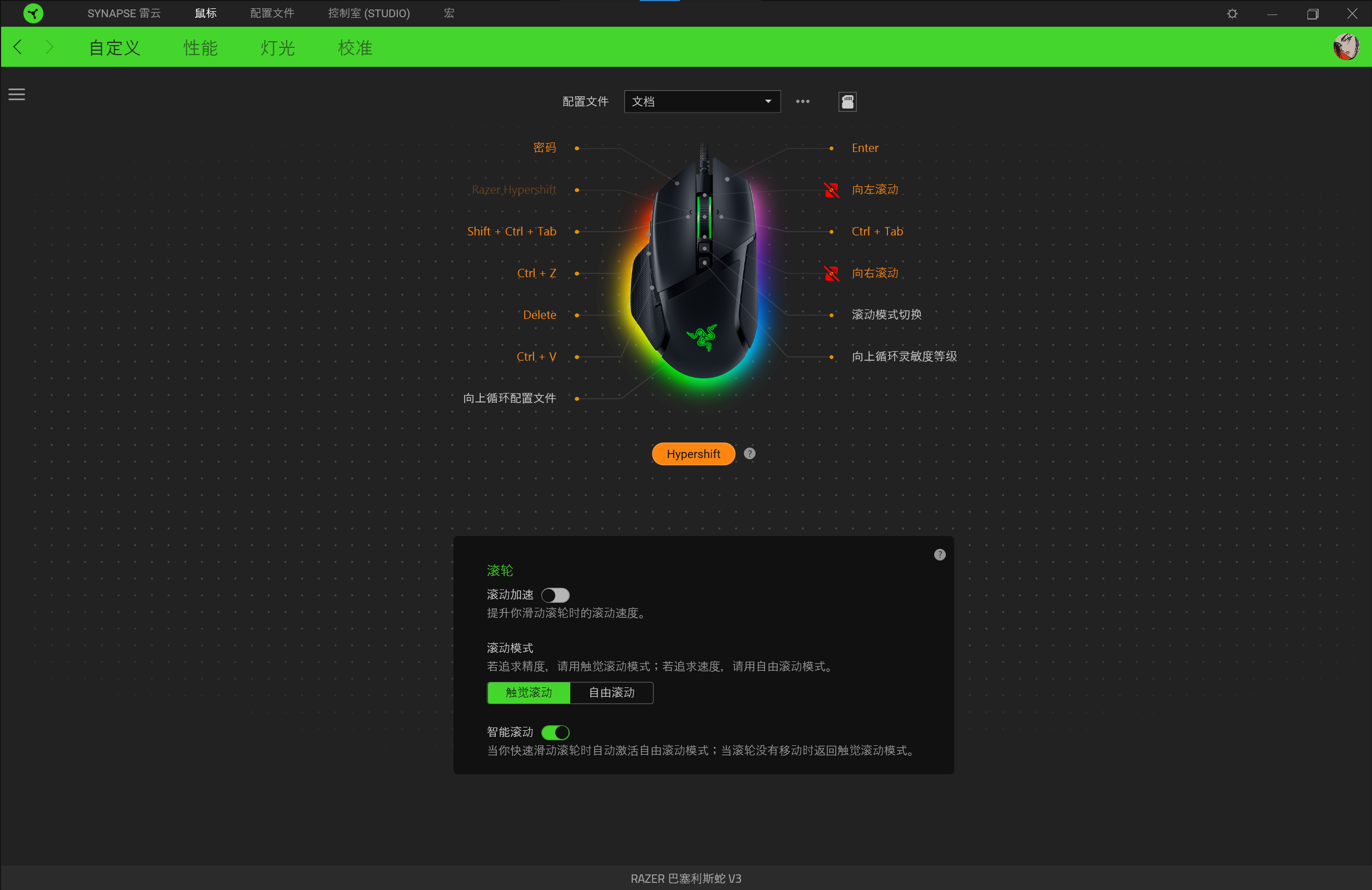The image size is (1372, 890).
Task: Edit the 密码 button assignment
Action: click(x=545, y=147)
